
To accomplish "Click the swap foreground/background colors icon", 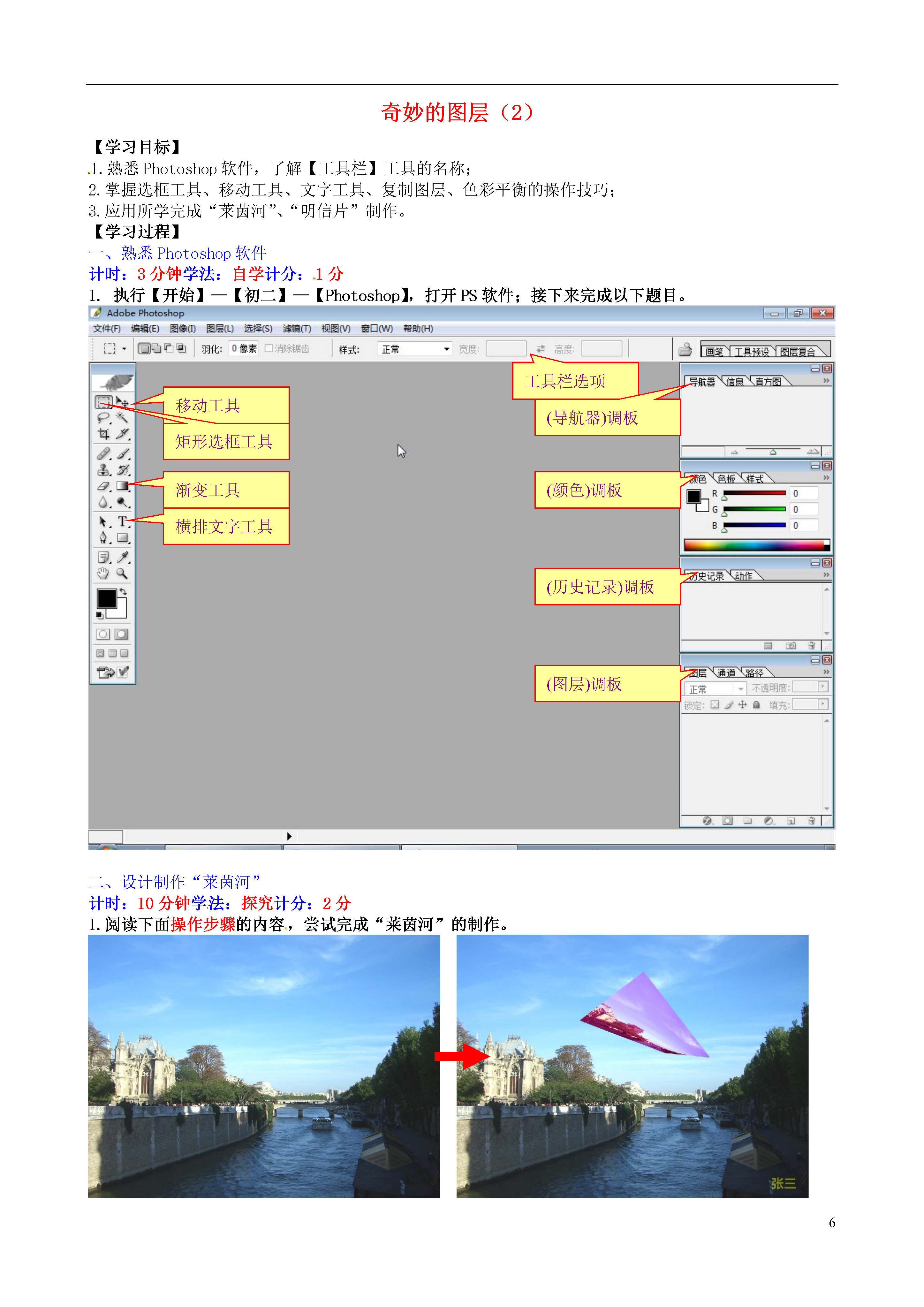I will click(x=123, y=592).
